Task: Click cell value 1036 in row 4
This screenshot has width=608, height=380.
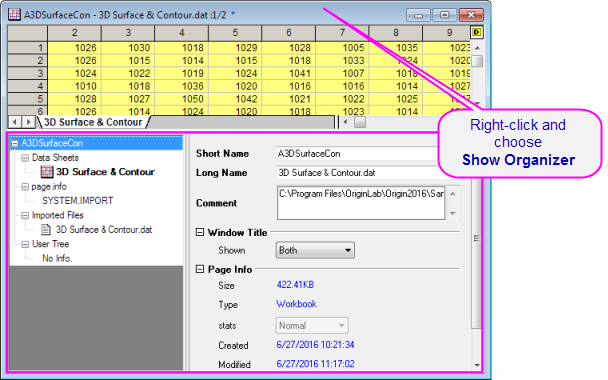Action: [193, 86]
